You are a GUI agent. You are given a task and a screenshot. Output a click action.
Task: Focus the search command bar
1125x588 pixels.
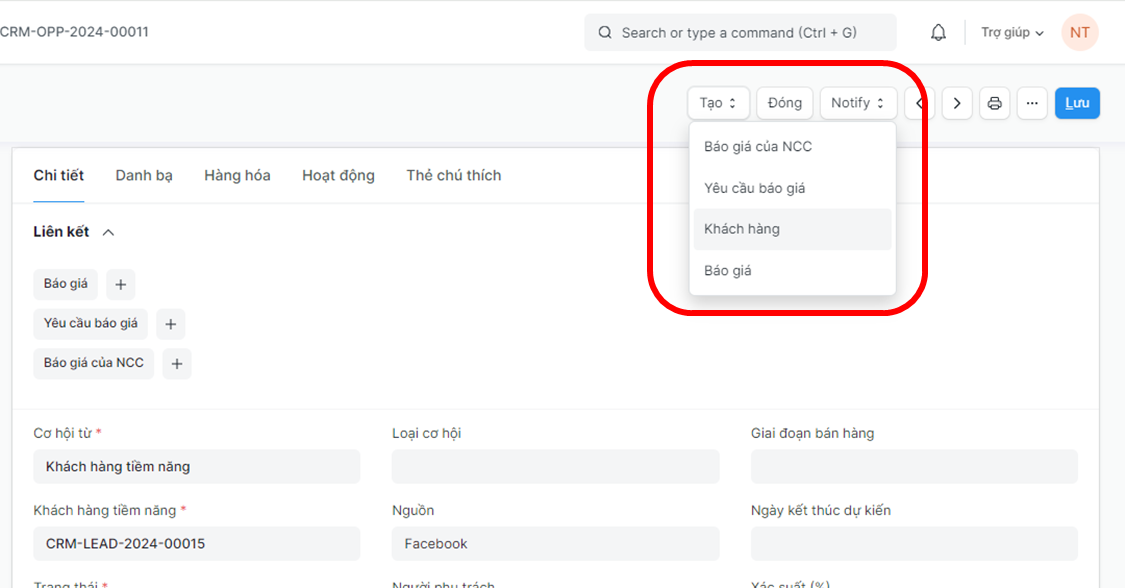[x=740, y=33]
